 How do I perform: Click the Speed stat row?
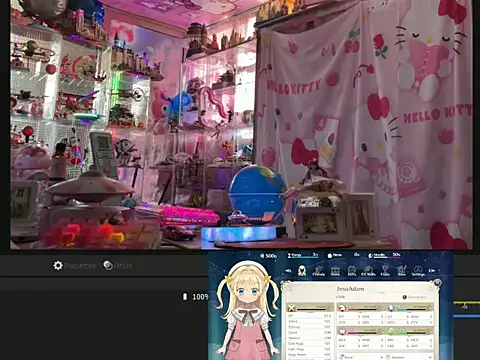tap(310, 332)
